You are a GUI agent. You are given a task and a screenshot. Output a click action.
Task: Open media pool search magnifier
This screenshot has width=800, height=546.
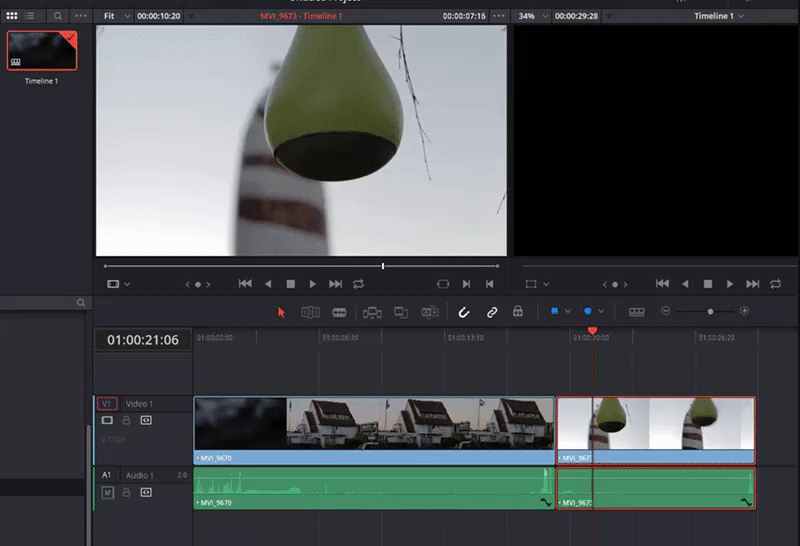[x=58, y=17]
